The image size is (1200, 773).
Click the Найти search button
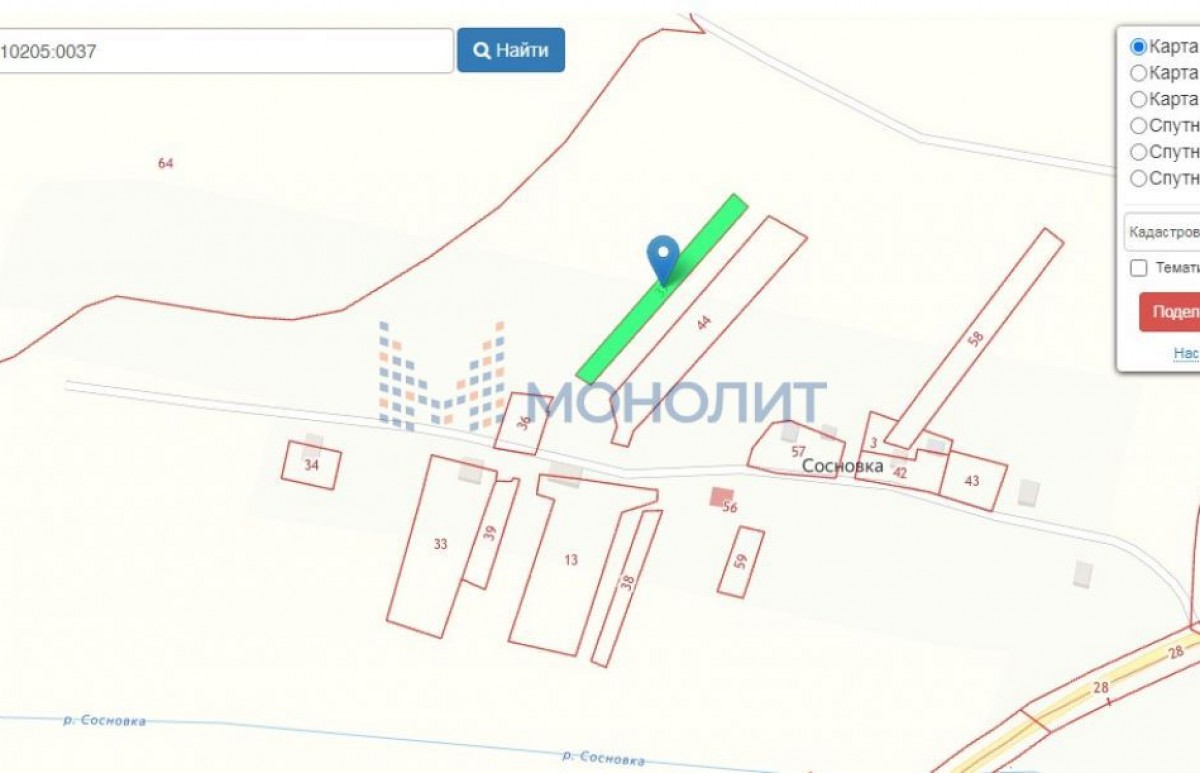coord(511,50)
